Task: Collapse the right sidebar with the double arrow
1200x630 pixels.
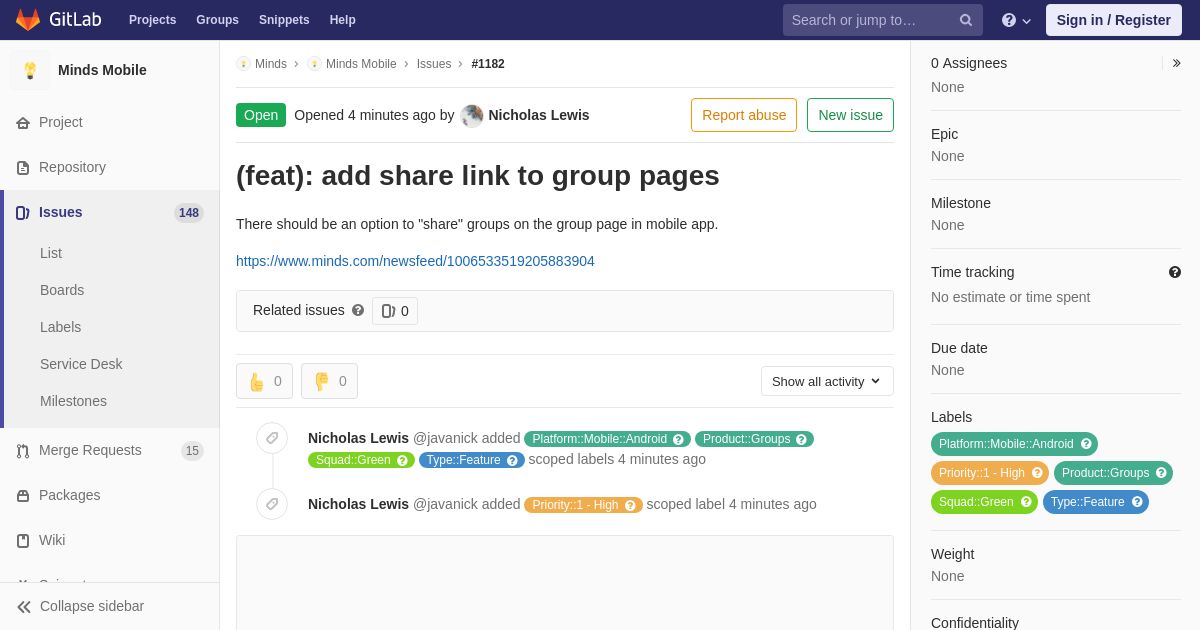Action: 1176,63
